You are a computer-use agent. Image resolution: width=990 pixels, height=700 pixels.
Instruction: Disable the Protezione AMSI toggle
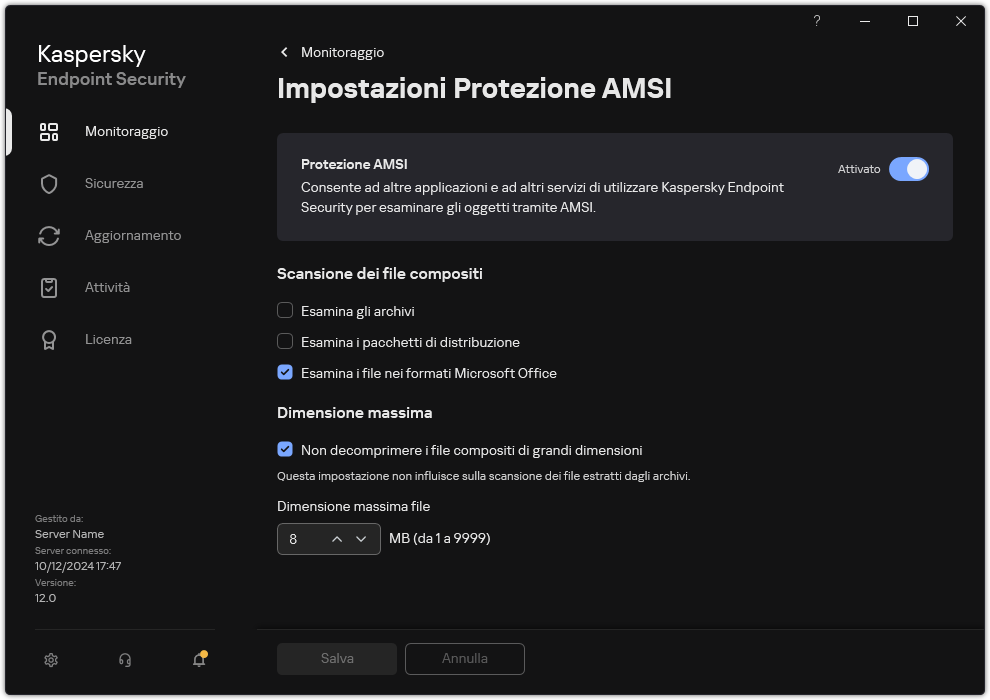[910, 169]
